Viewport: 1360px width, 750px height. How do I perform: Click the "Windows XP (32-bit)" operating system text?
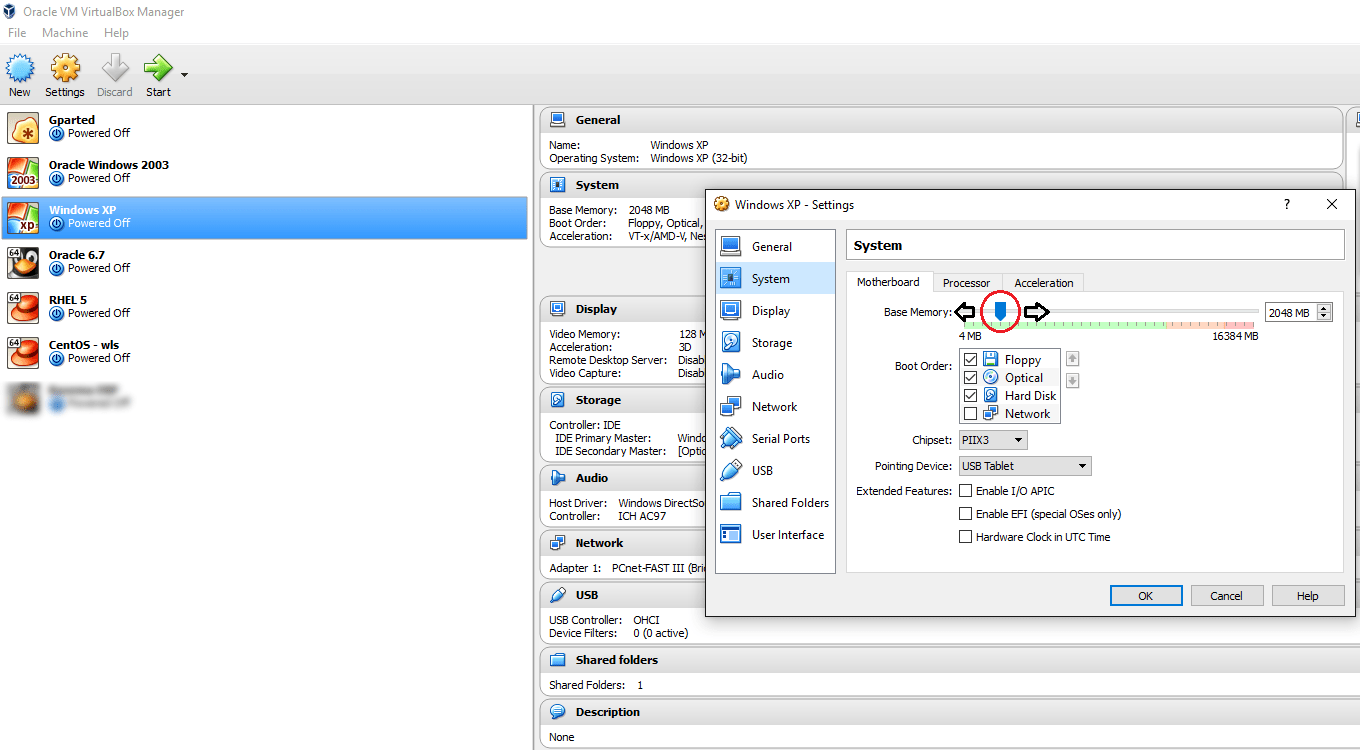point(699,158)
